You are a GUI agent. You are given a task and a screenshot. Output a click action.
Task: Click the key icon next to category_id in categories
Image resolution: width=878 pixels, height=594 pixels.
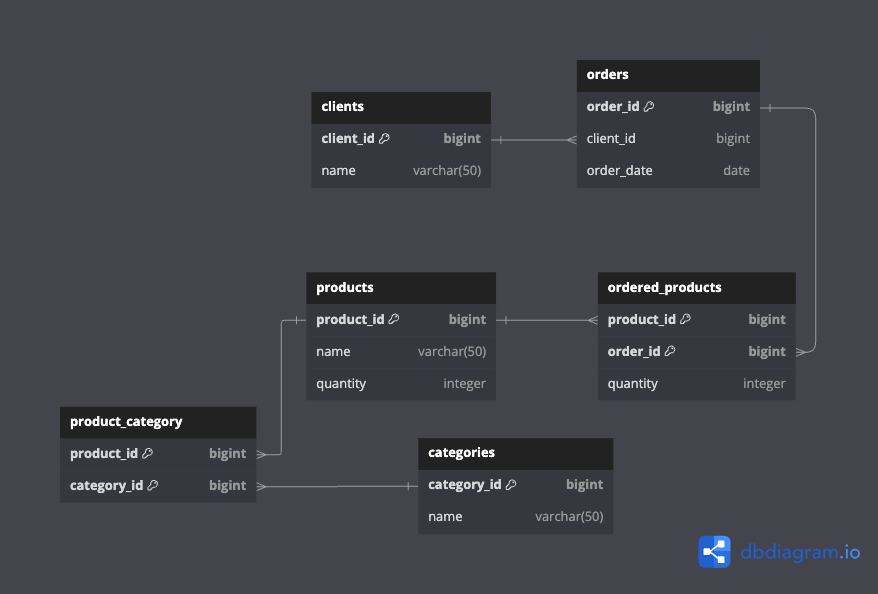(x=511, y=485)
